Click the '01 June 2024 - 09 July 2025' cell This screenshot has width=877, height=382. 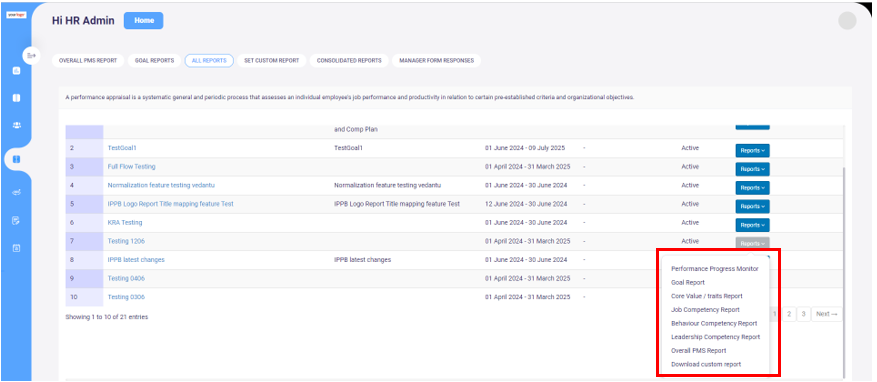(525, 148)
